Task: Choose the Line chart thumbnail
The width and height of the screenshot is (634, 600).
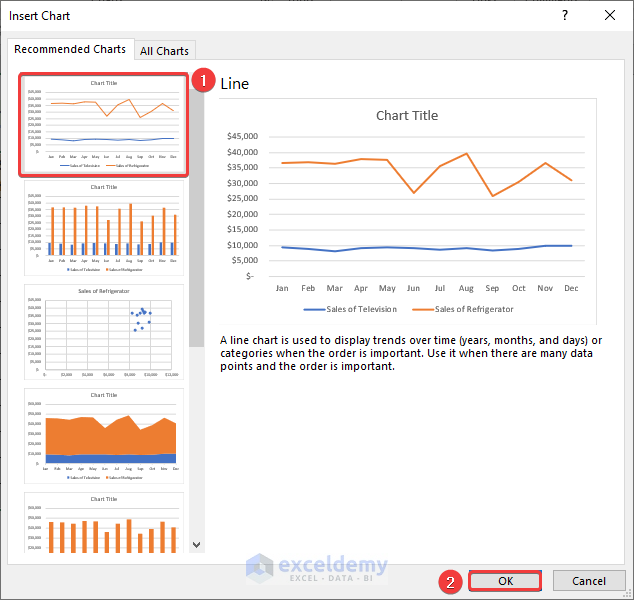Action: pyautogui.click(x=104, y=125)
